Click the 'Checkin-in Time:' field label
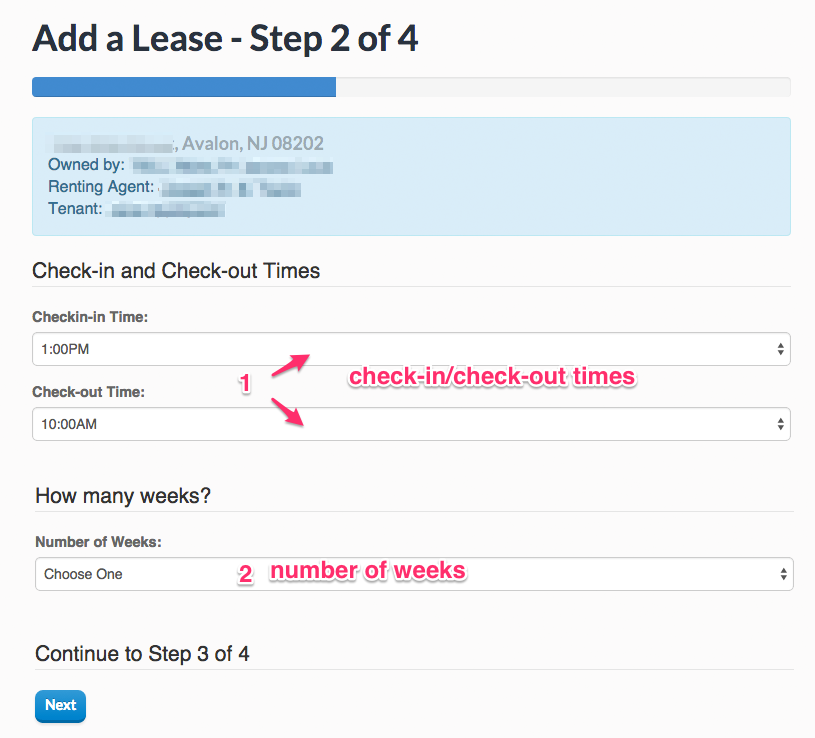815x738 pixels. click(90, 317)
